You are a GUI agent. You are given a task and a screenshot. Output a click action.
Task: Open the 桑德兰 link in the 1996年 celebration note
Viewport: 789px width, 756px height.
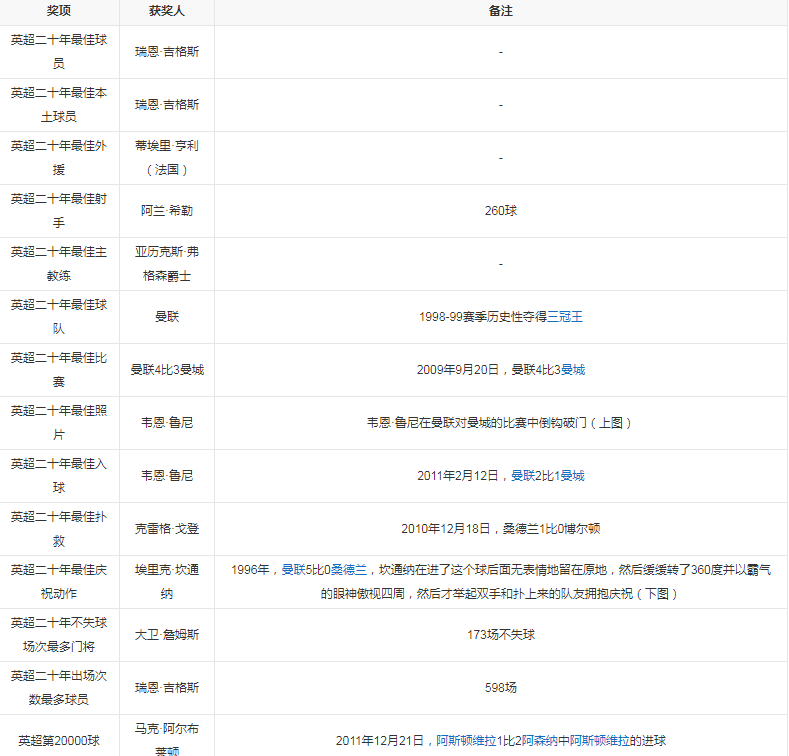pyautogui.click(x=350, y=570)
